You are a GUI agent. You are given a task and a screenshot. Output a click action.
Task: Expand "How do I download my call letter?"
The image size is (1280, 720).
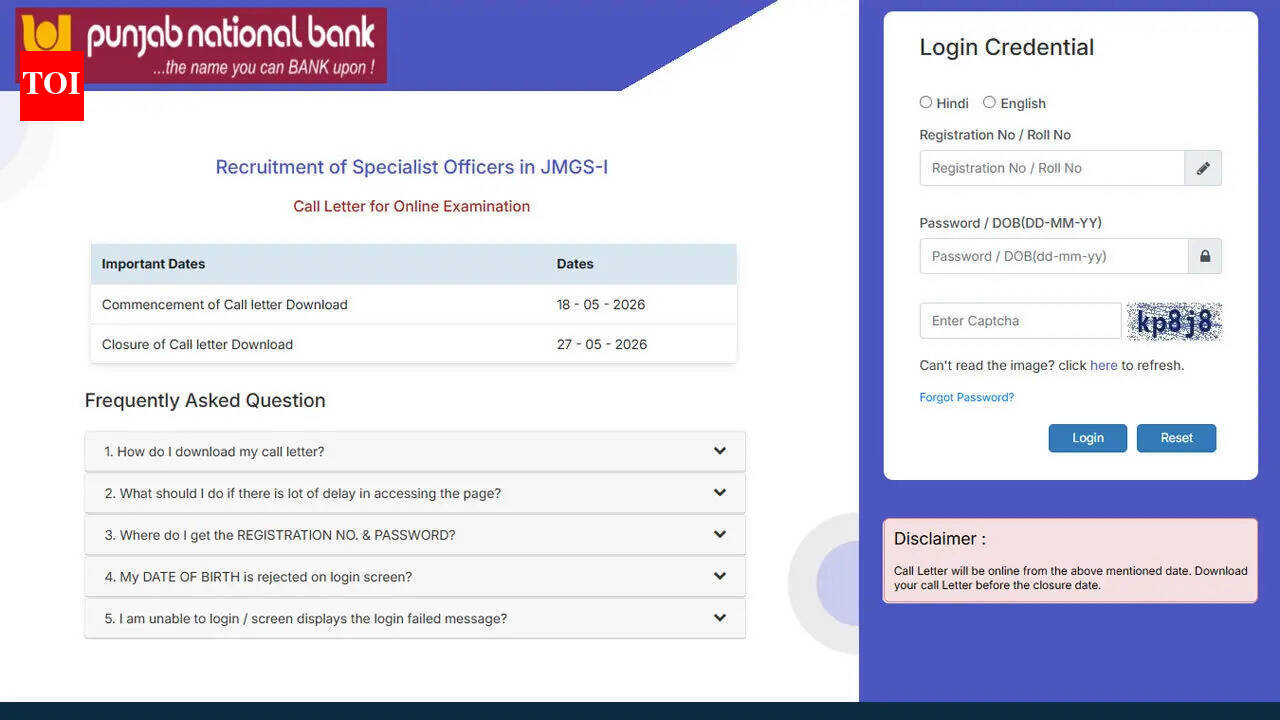coord(415,451)
